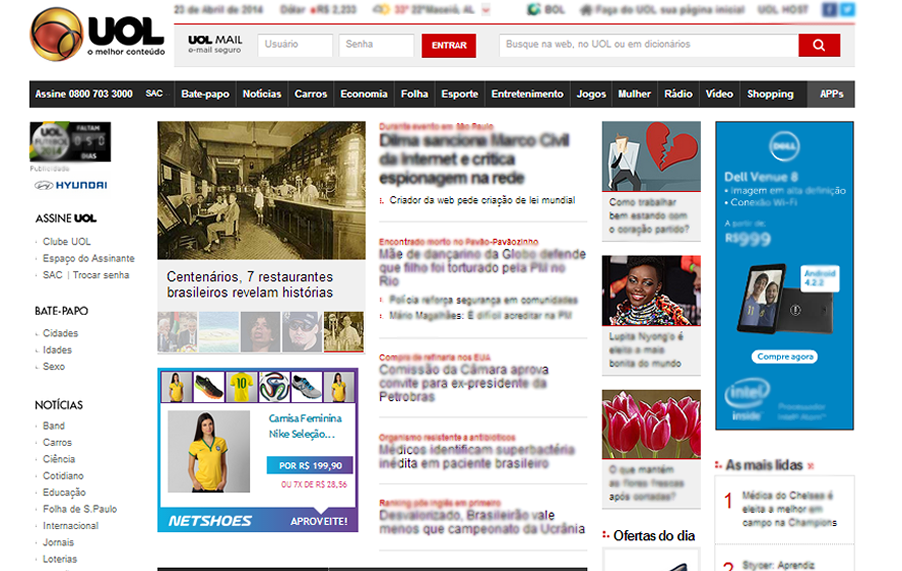This screenshot has height=571, width=902.
Task: Open Criador da web pede criação link
Action: [x=482, y=200]
